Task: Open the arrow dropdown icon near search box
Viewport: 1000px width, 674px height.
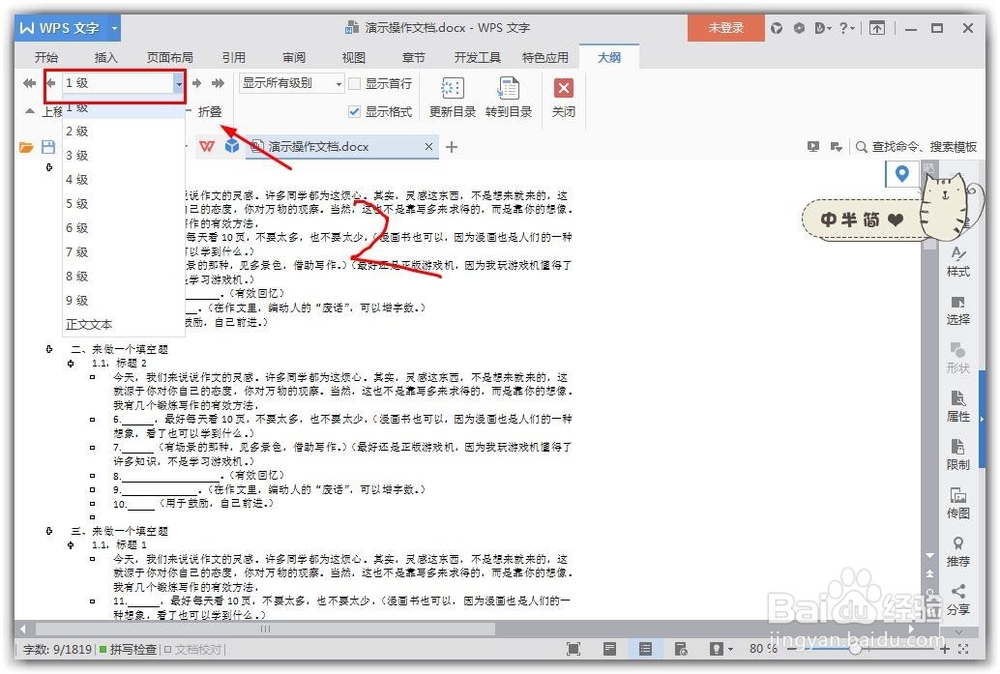Action: (x=836, y=147)
